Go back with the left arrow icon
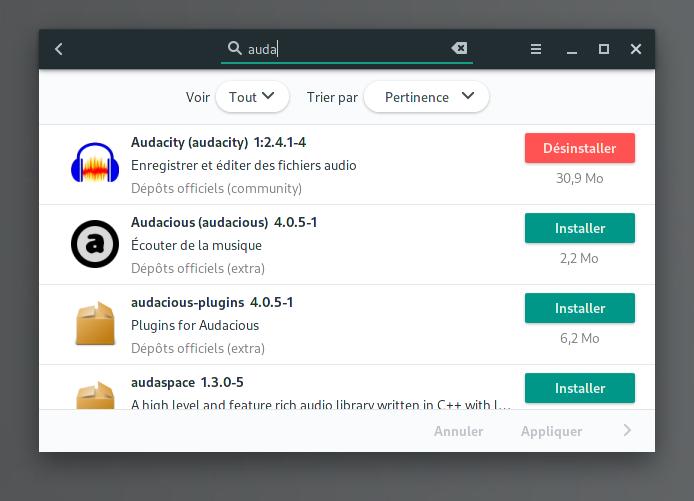Screen dimensions: 694x501 pyautogui.click(x=58, y=49)
